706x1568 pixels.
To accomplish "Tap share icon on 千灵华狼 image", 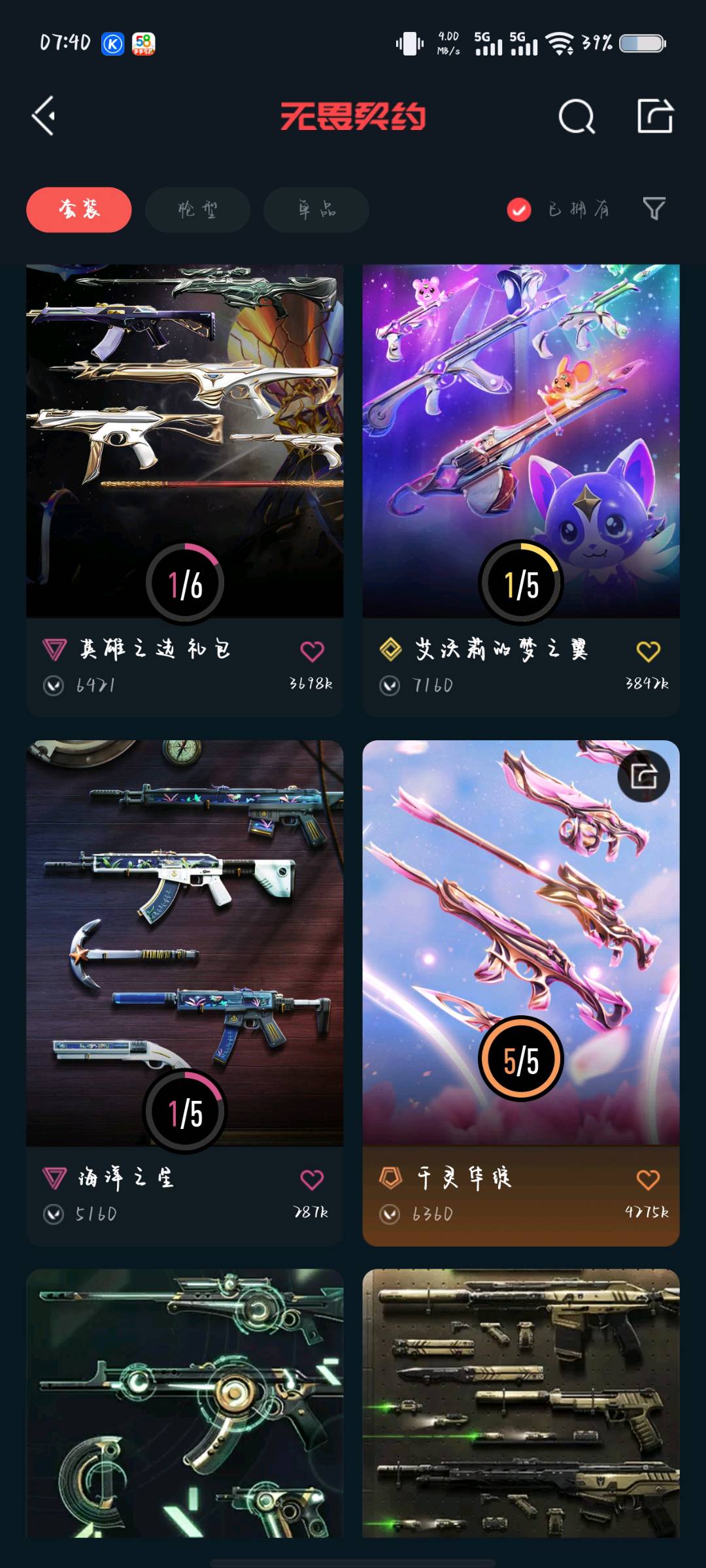I will point(644,776).
